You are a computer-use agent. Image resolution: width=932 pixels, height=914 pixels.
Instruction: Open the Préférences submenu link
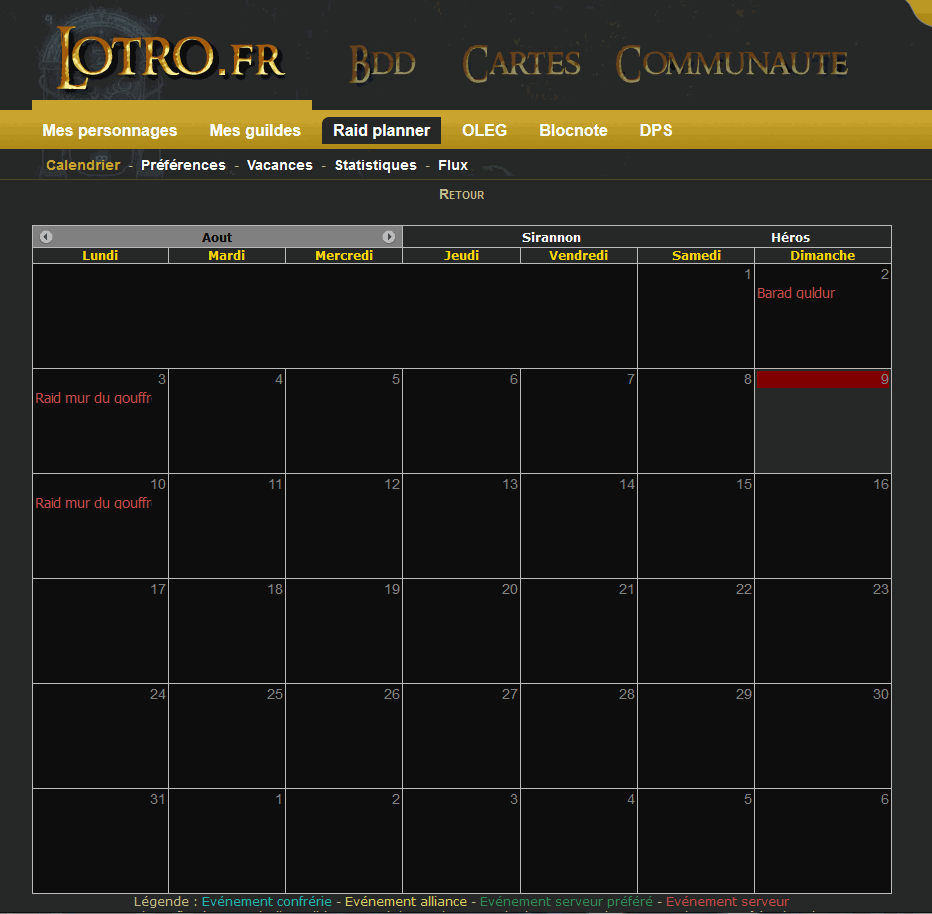[x=183, y=165]
